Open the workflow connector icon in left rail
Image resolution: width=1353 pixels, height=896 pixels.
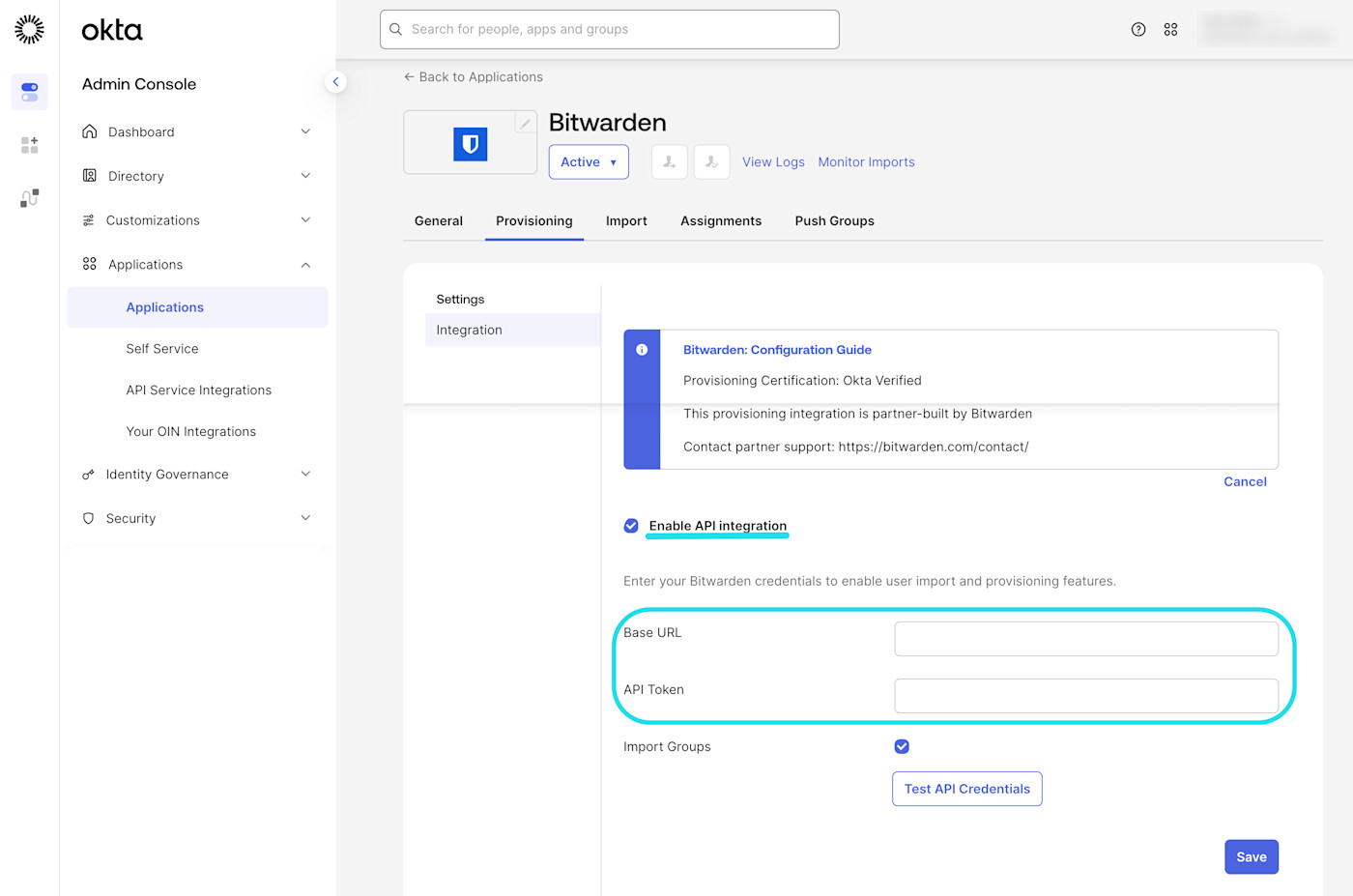point(29,198)
